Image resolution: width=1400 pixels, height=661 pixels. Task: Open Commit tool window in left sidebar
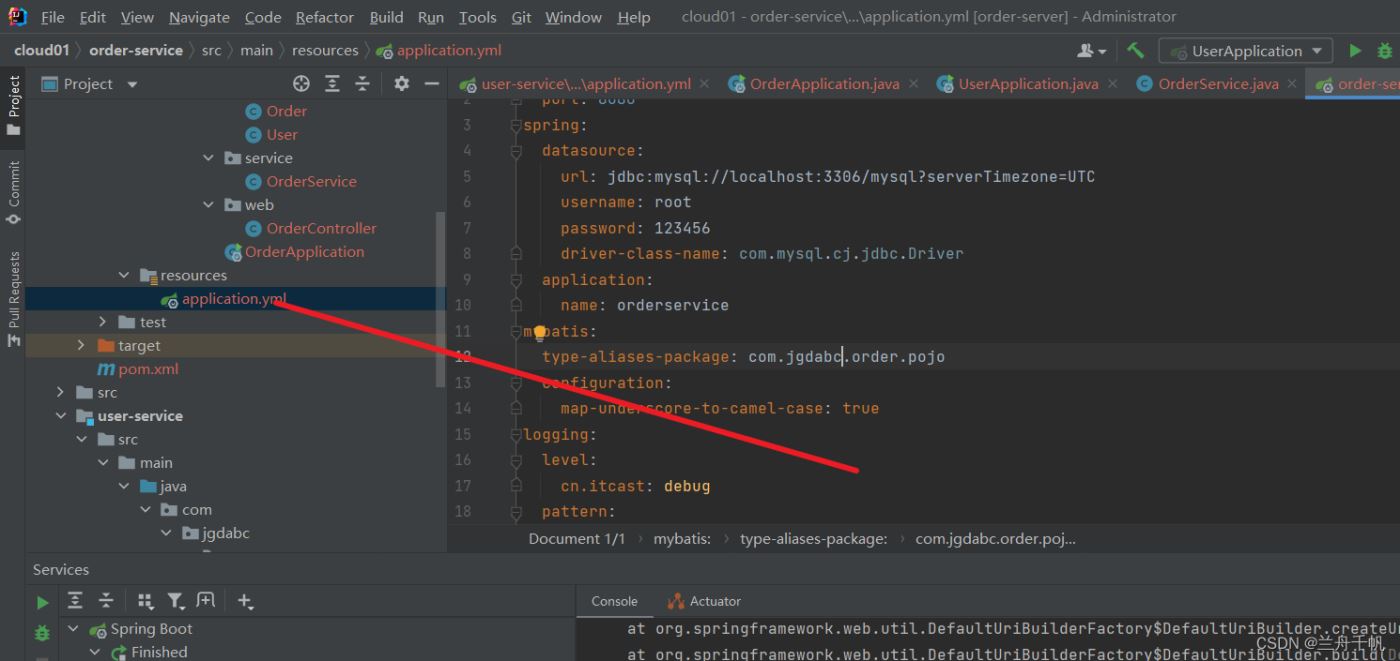[x=14, y=192]
